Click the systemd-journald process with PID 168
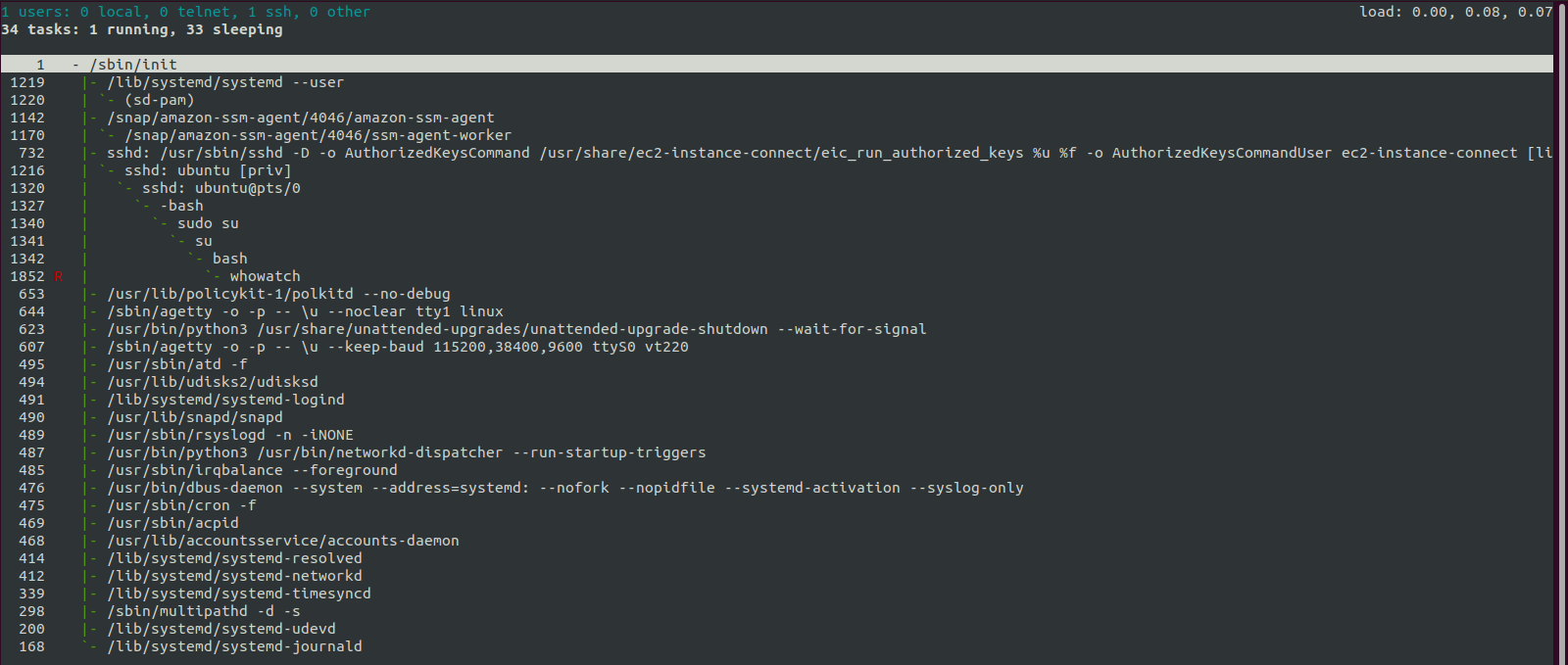The height and width of the screenshot is (665, 1568). point(234,646)
